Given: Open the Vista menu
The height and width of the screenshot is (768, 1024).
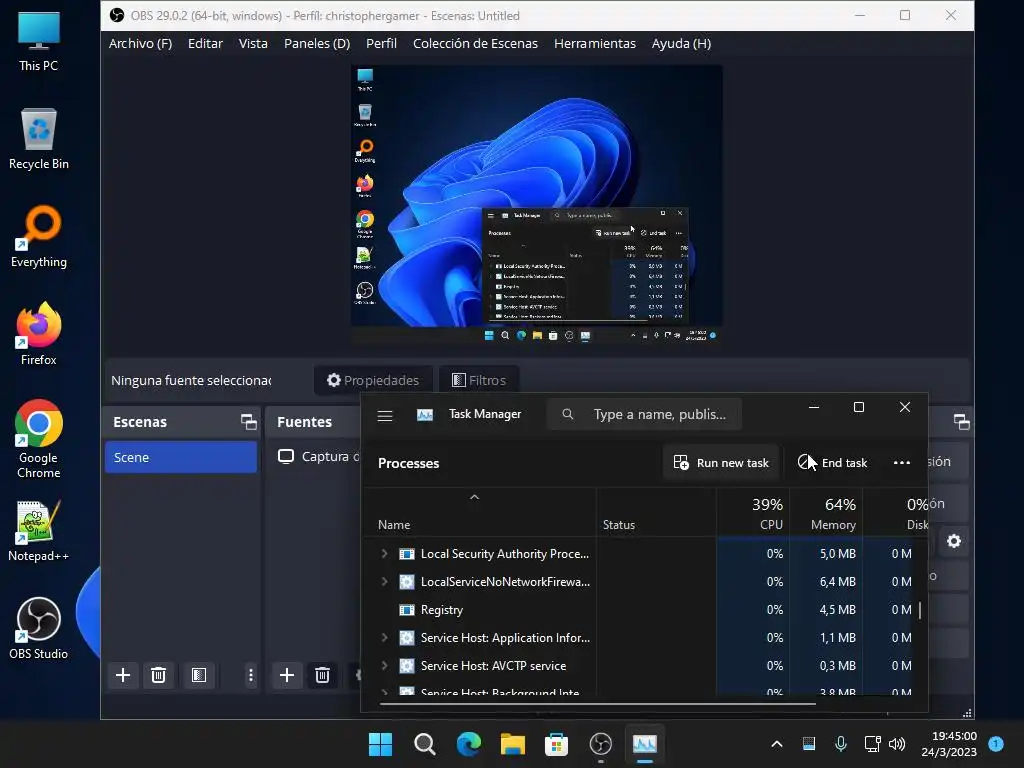Looking at the screenshot, I should coord(253,44).
